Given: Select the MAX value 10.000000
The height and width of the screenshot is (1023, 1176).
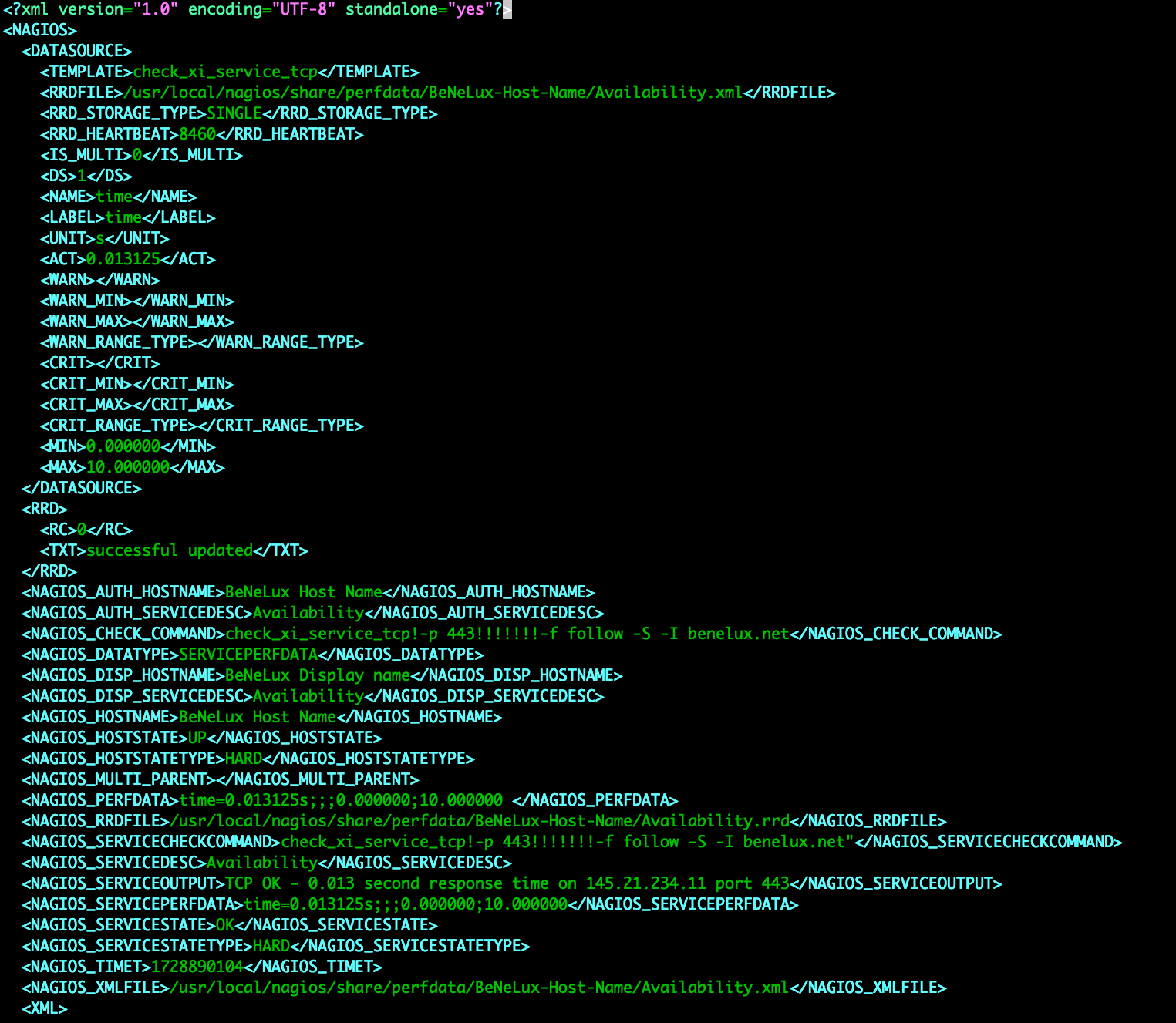Looking at the screenshot, I should (x=128, y=467).
